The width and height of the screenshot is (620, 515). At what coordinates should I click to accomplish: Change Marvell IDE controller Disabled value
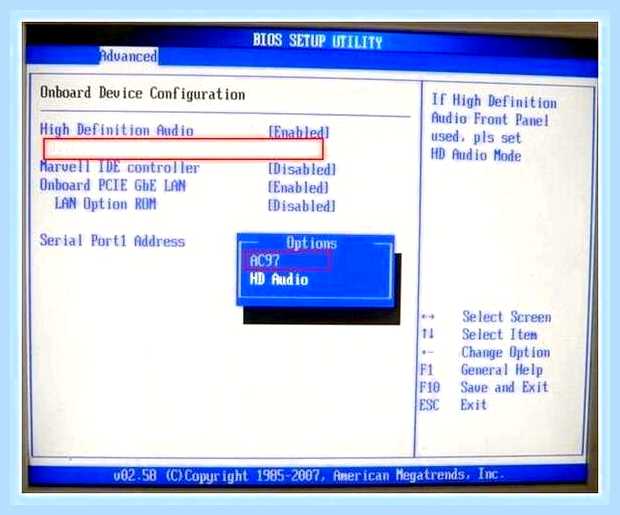(x=302, y=169)
